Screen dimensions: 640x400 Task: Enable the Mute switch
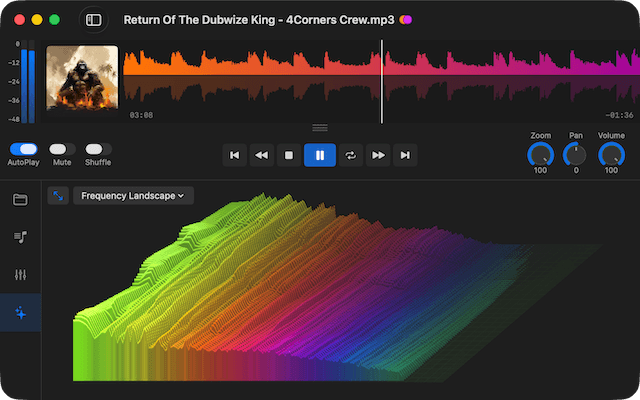(62, 149)
